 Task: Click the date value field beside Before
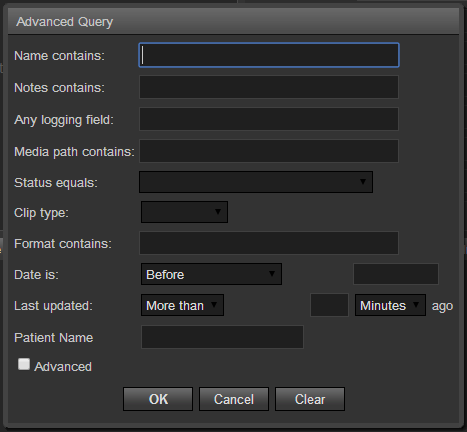tap(396, 274)
